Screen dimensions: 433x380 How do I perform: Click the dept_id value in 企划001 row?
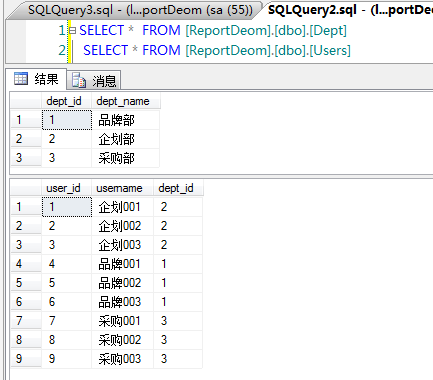click(178, 207)
